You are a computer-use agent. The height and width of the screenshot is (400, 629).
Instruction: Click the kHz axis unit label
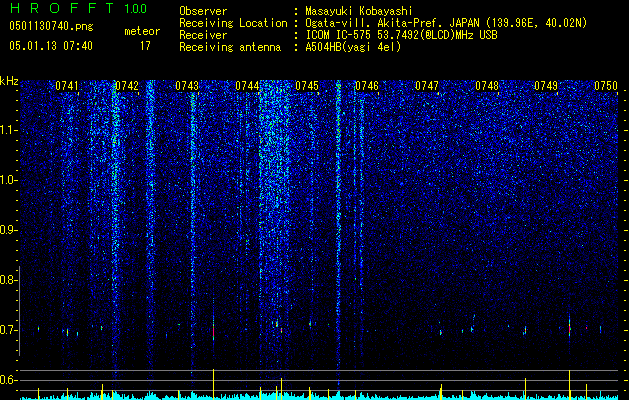click(x=9, y=81)
